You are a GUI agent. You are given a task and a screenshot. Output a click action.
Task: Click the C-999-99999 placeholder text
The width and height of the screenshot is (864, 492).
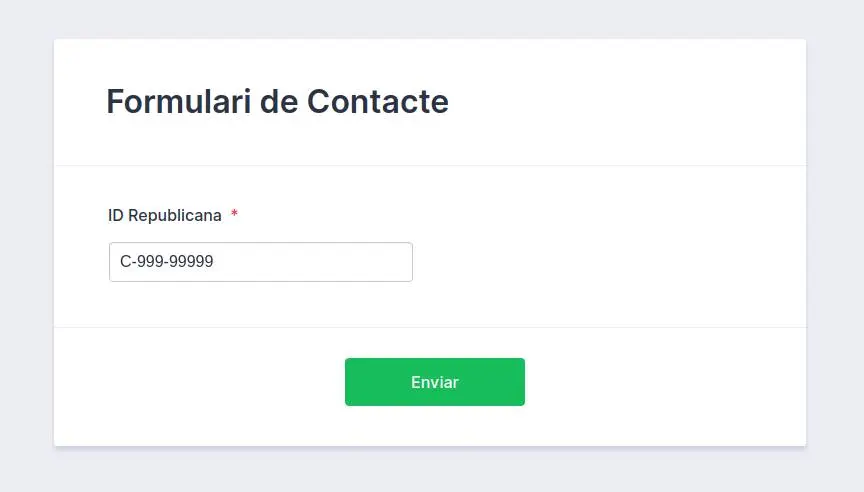pos(166,261)
